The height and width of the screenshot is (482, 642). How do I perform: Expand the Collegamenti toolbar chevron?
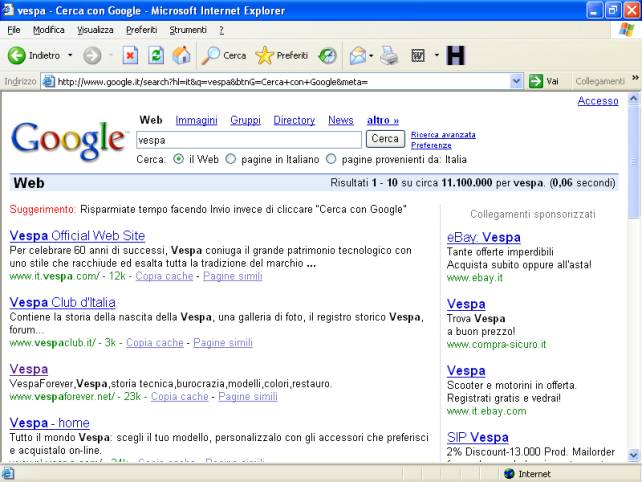coord(635,78)
